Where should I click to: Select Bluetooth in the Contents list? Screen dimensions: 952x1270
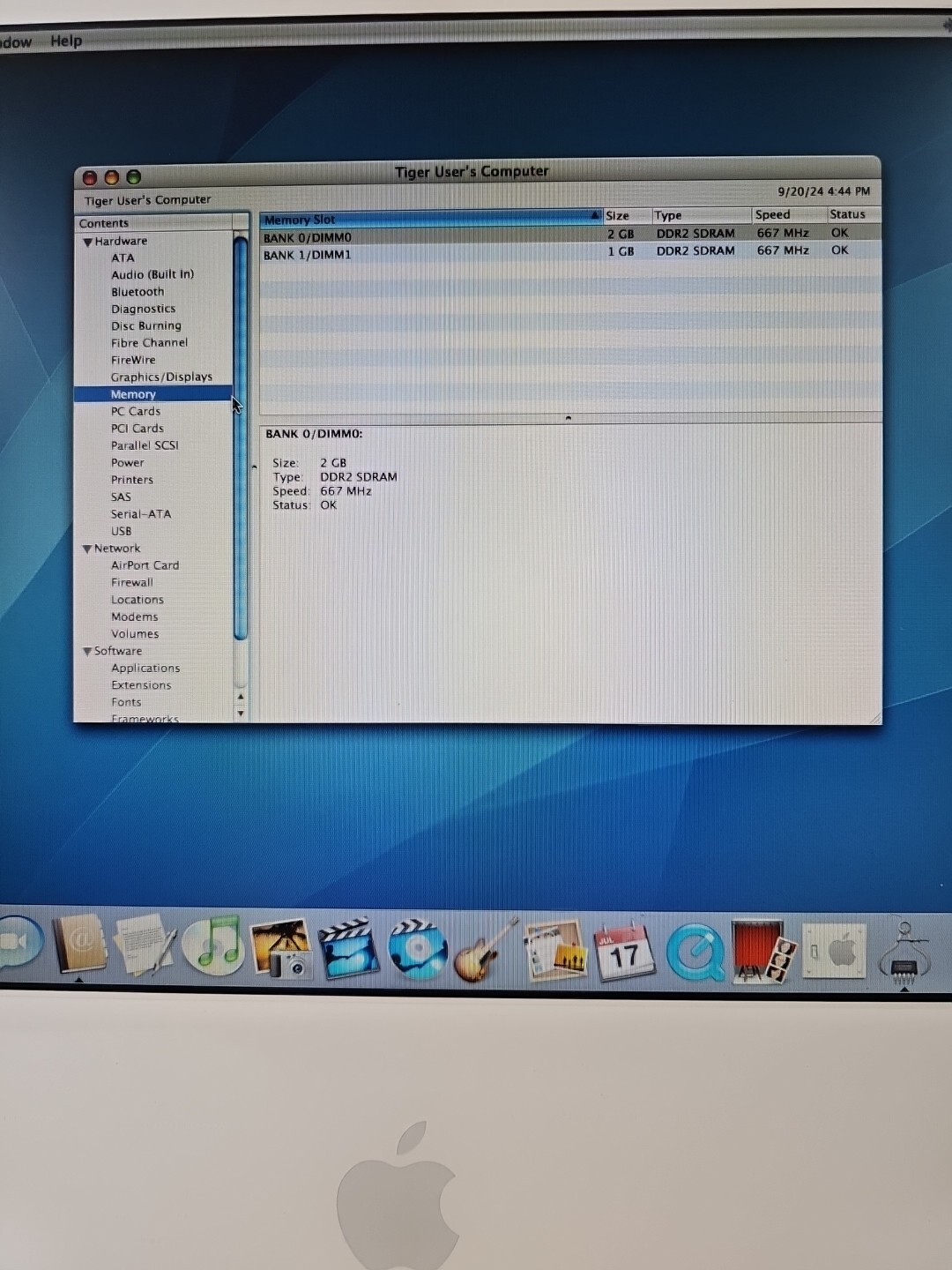pyautogui.click(x=138, y=292)
